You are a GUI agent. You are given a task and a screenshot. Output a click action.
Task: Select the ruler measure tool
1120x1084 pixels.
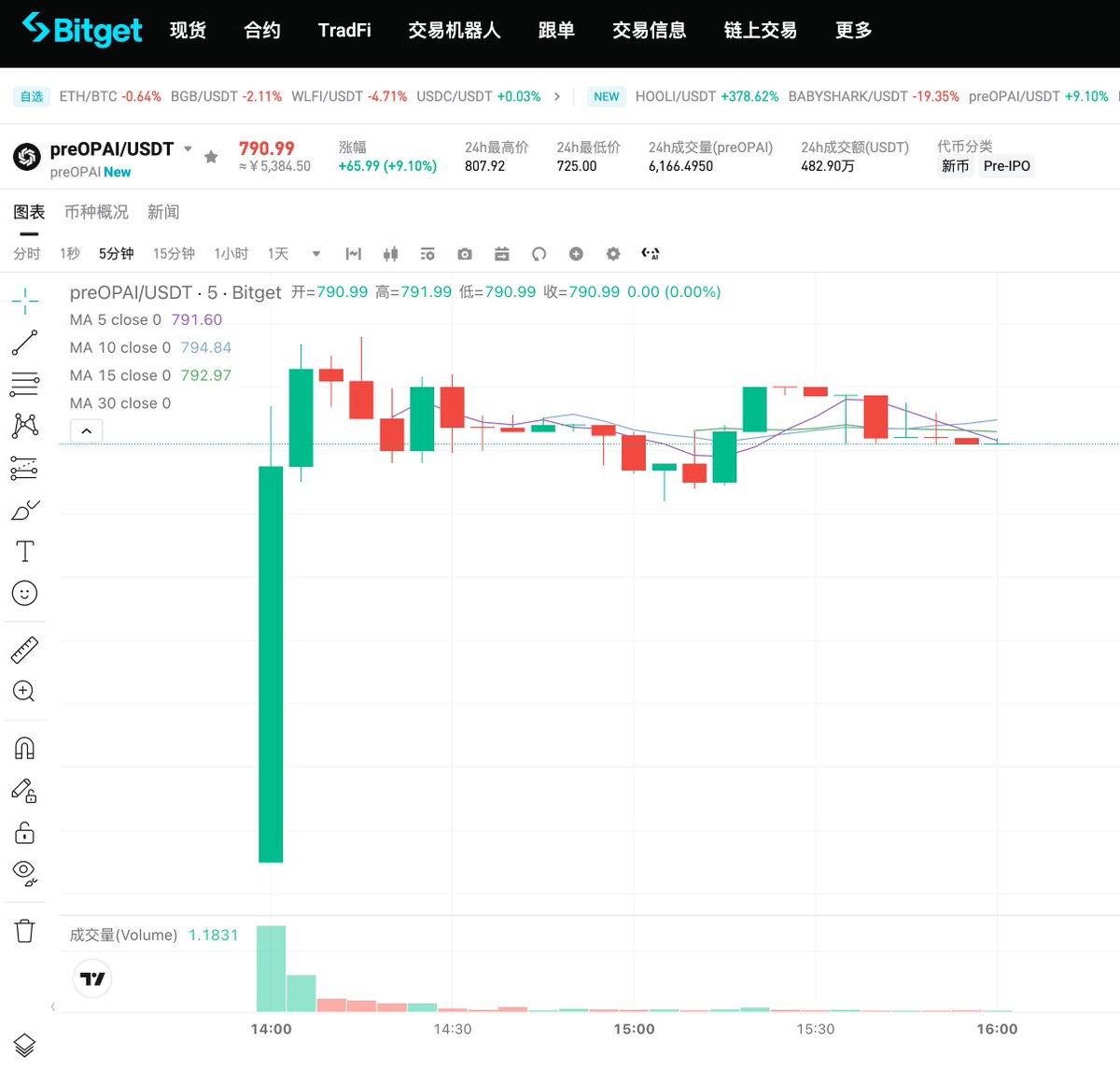[x=25, y=650]
